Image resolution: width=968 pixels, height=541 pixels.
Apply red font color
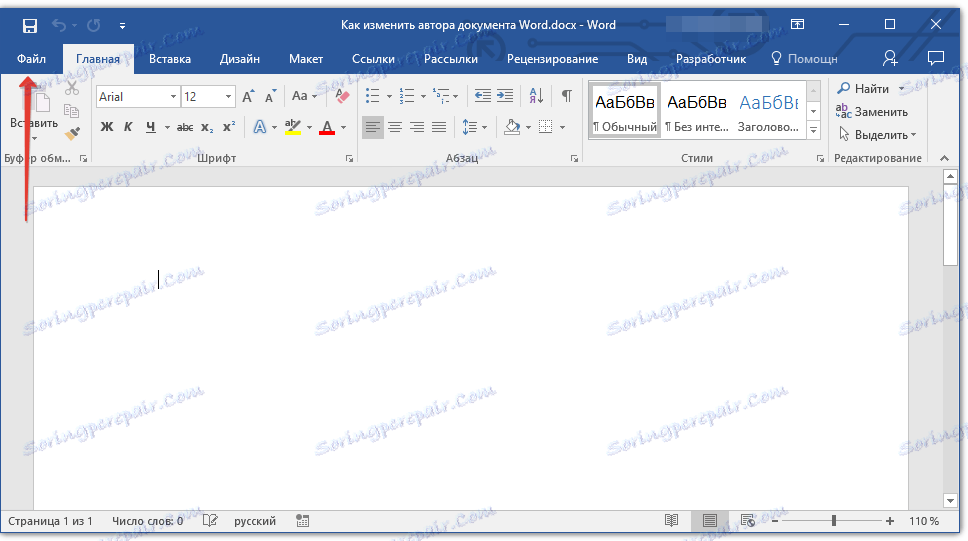(x=327, y=127)
